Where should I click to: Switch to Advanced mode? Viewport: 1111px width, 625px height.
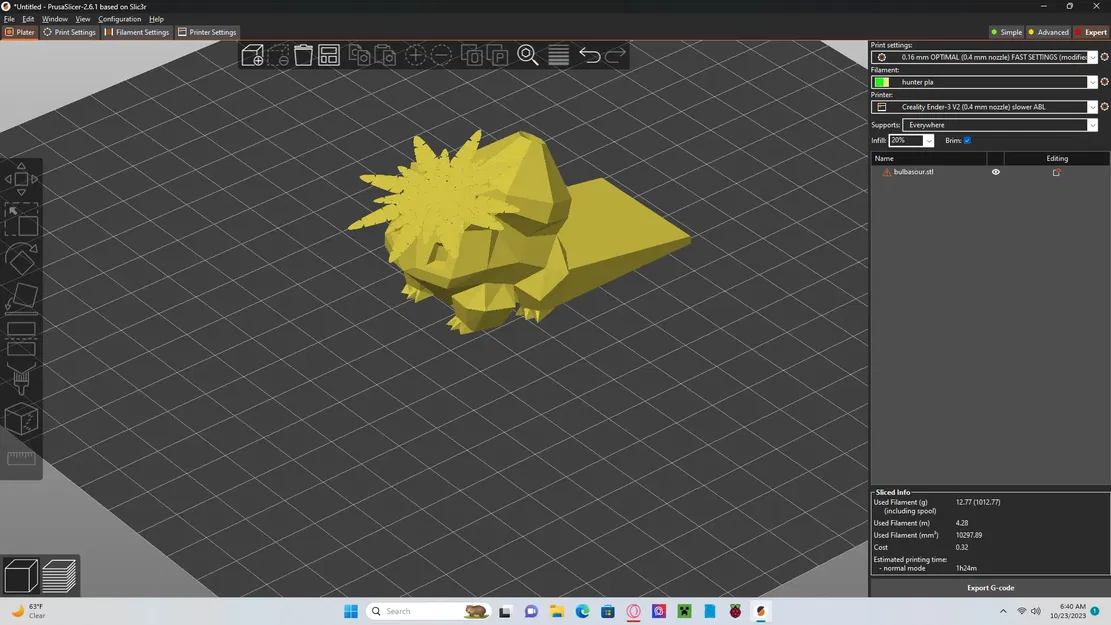pos(1049,32)
